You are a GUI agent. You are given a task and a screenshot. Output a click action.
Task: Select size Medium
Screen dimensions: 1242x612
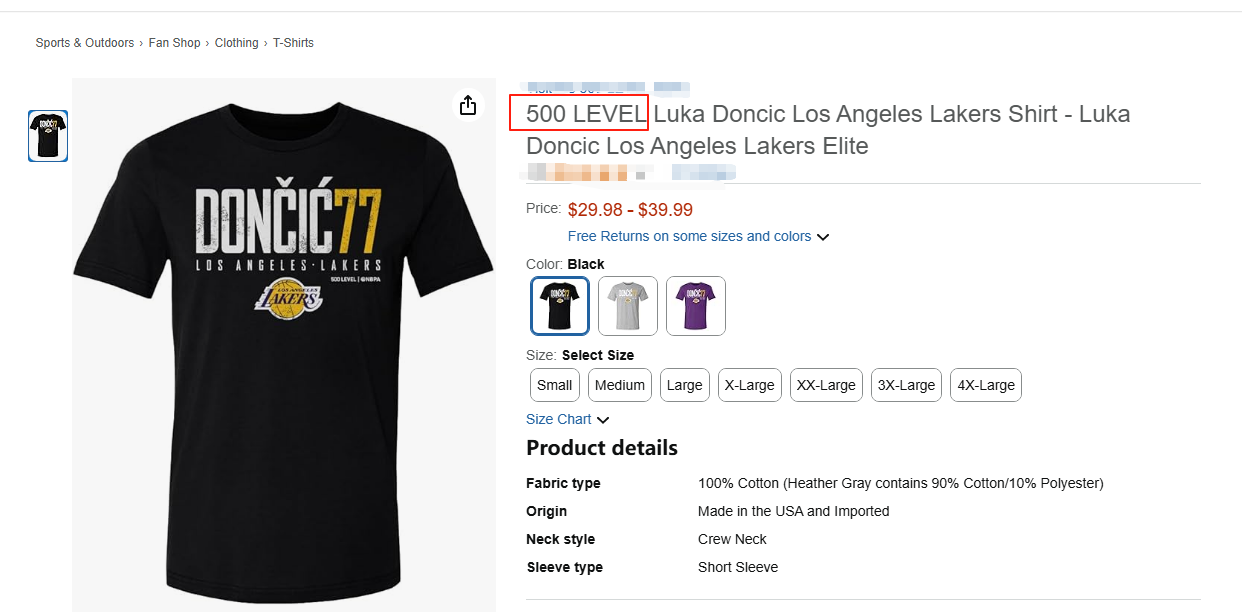(x=620, y=385)
